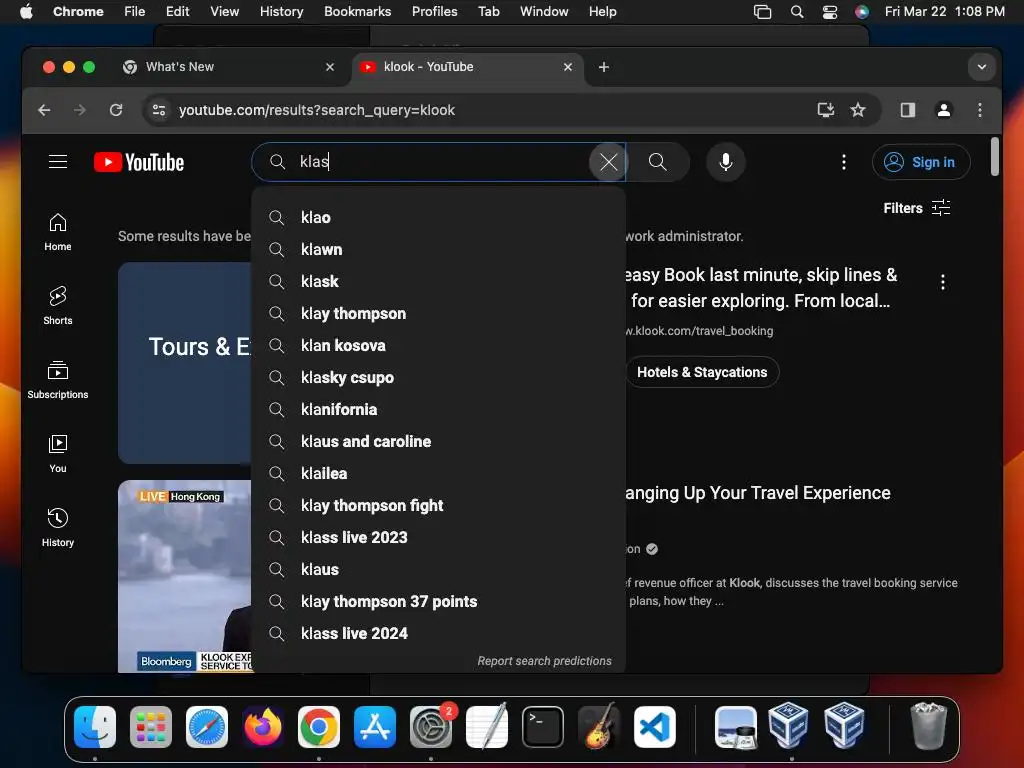Open the Home sidebar item
Viewport: 1024px width, 768px height.
tap(58, 232)
